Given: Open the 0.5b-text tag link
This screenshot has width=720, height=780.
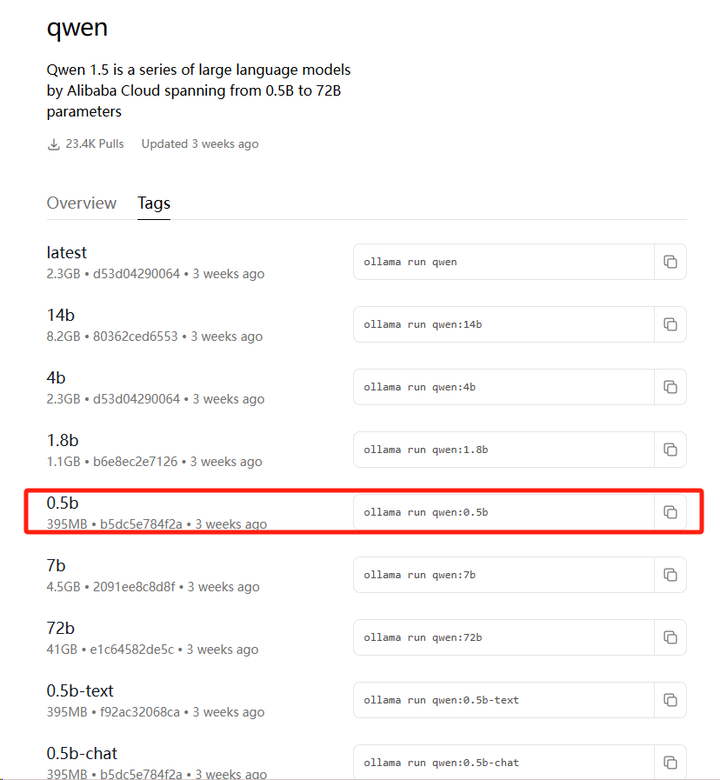Looking at the screenshot, I should pos(80,691).
